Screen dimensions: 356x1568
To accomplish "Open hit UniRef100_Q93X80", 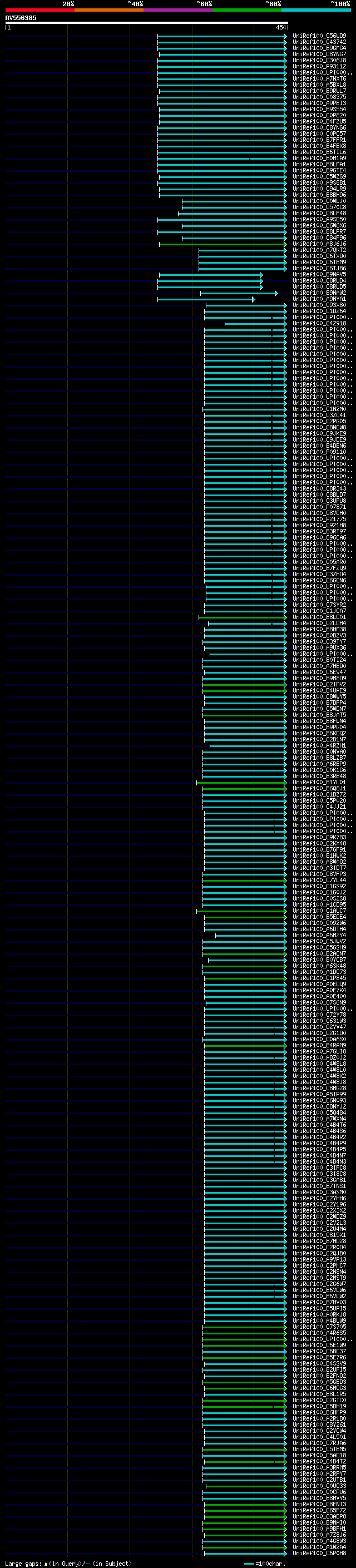I will click(x=319, y=305).
